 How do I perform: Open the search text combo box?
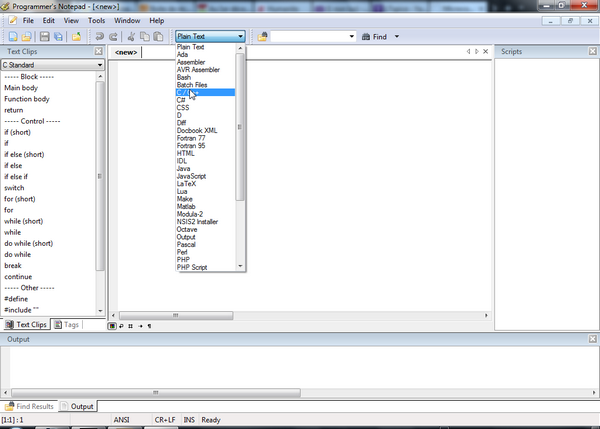click(x=351, y=37)
